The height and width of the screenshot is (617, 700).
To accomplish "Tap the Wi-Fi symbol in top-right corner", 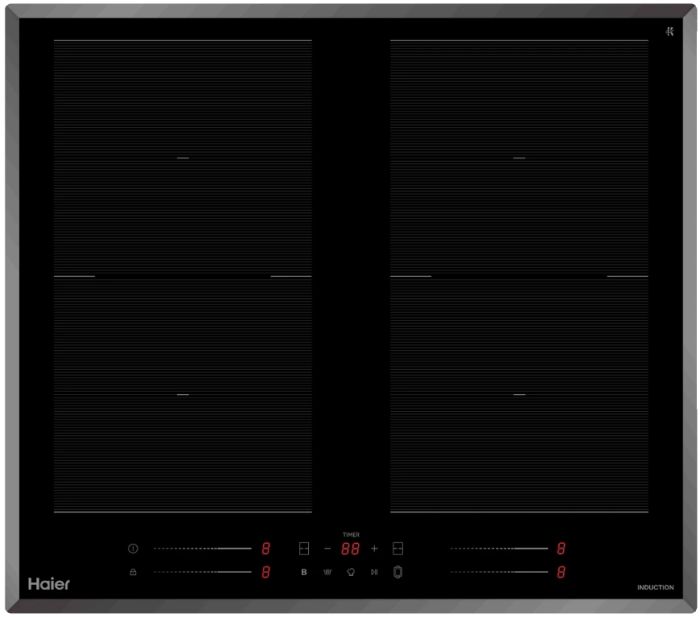I will (669, 31).
